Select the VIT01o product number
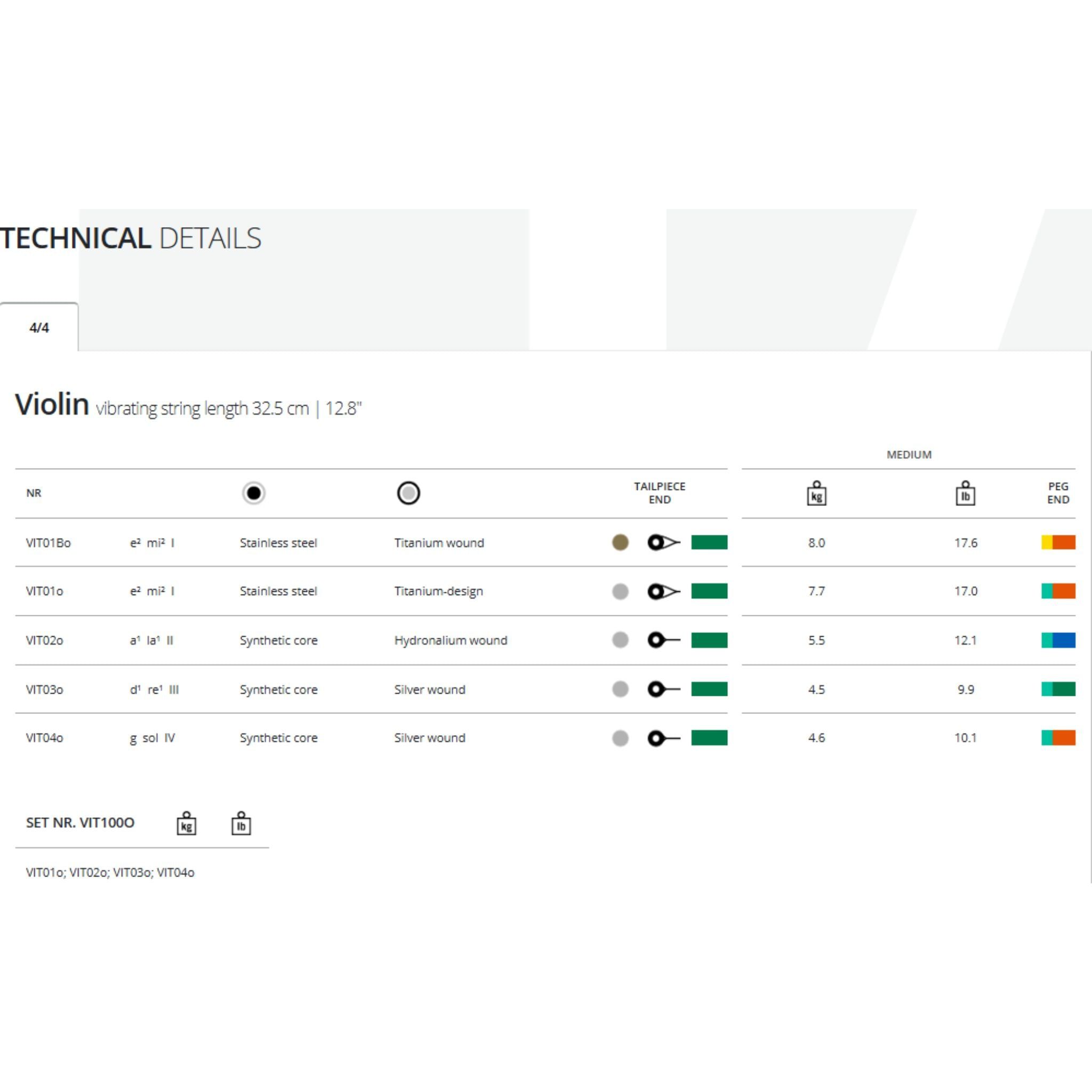The width and height of the screenshot is (1092, 1092). click(45, 591)
